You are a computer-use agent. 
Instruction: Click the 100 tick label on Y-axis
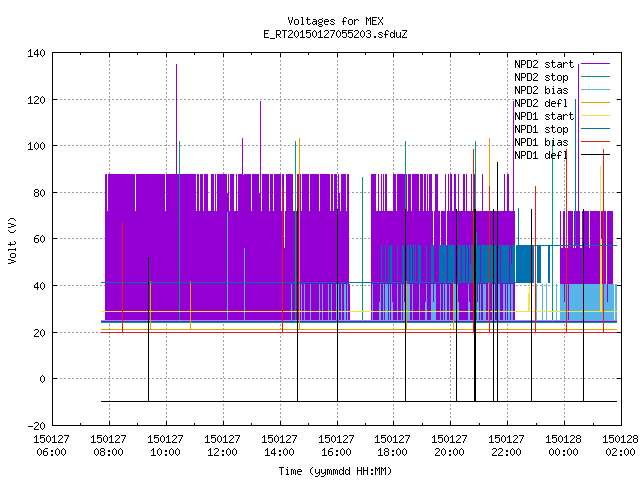click(x=36, y=146)
